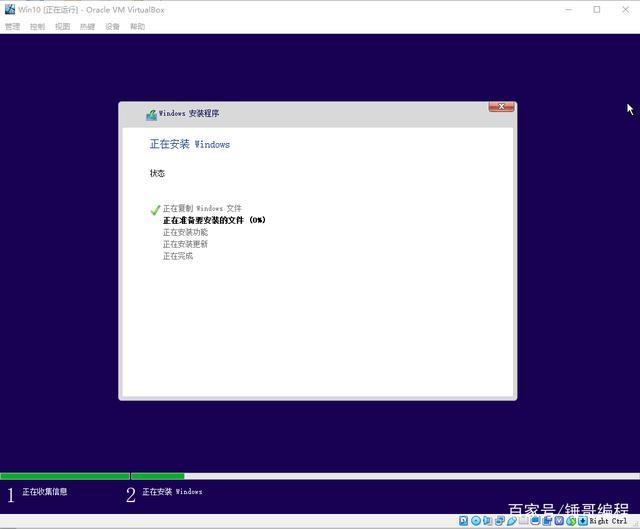Open the 控制 menu

pos(37,27)
